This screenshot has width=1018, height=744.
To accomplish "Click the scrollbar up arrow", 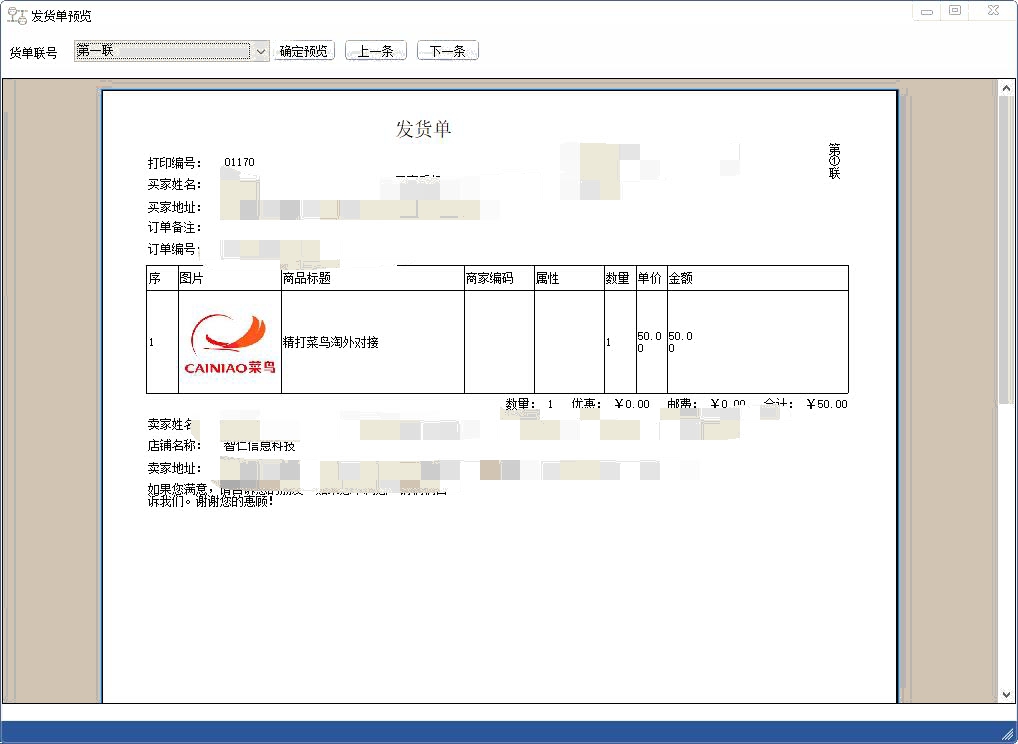I will click(1007, 88).
